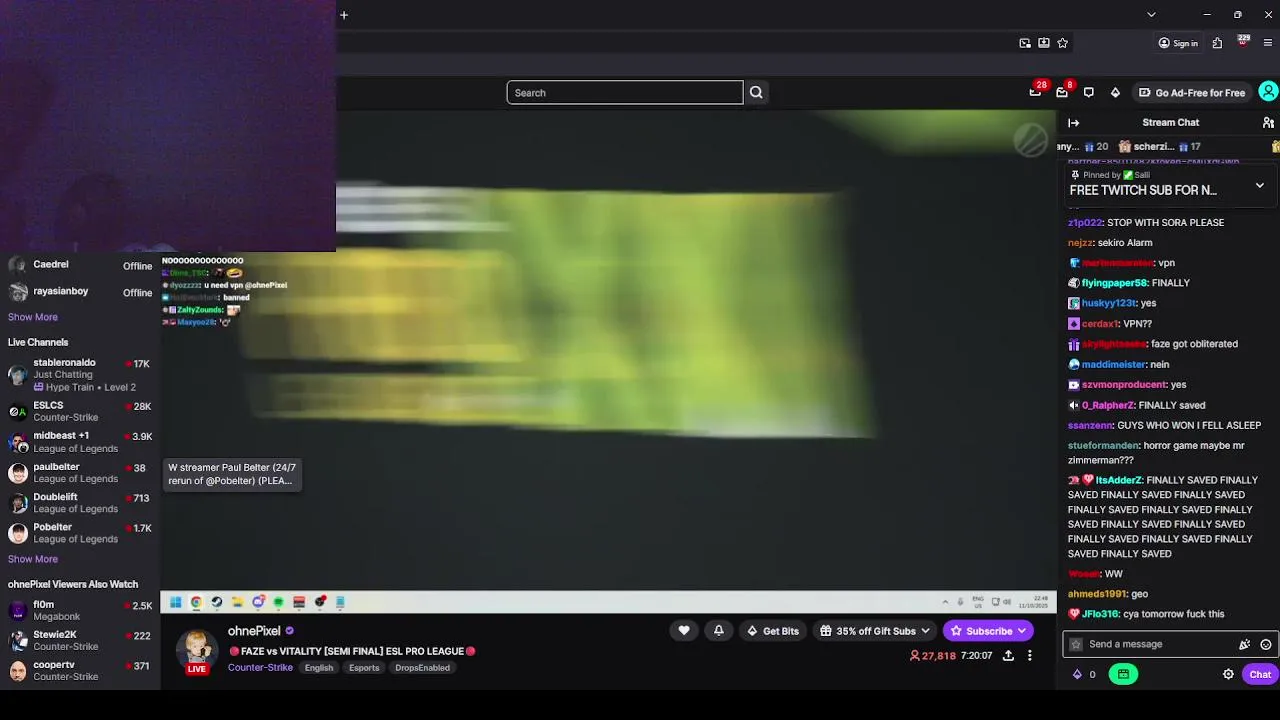Open Doublelift channel in sidebar
The height and width of the screenshot is (720, 1280).
(x=80, y=502)
